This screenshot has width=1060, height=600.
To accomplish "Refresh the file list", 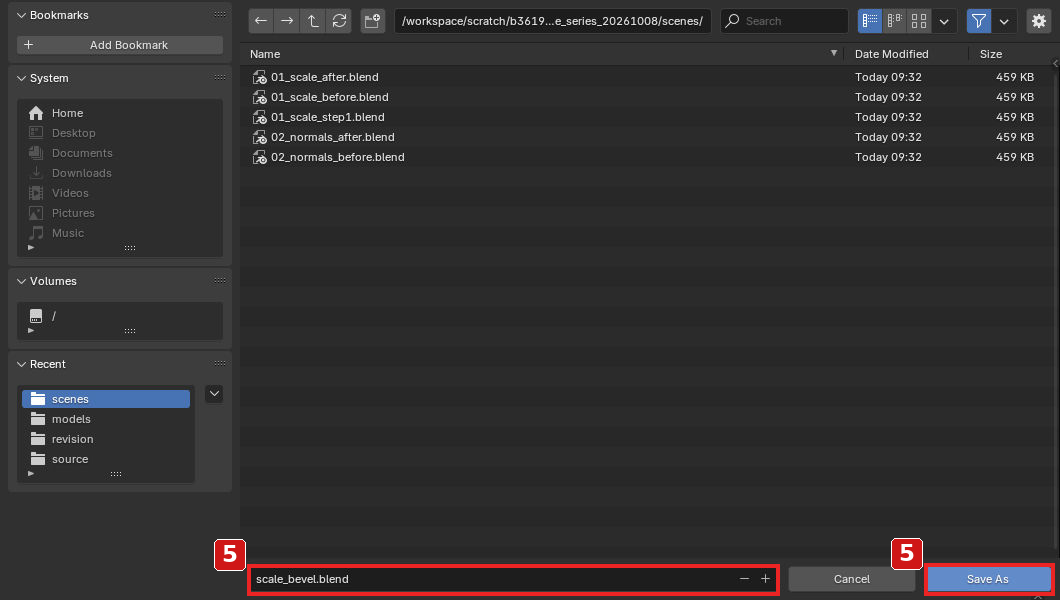I will 339,21.
